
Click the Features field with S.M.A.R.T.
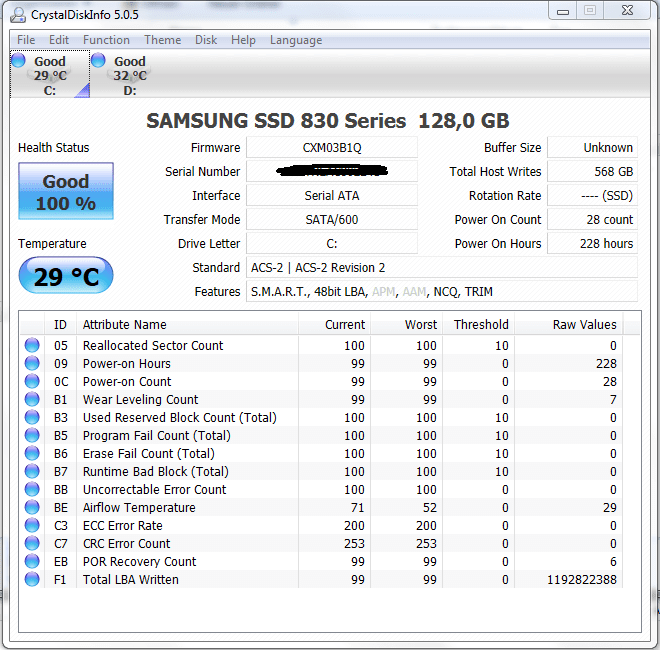(442, 291)
